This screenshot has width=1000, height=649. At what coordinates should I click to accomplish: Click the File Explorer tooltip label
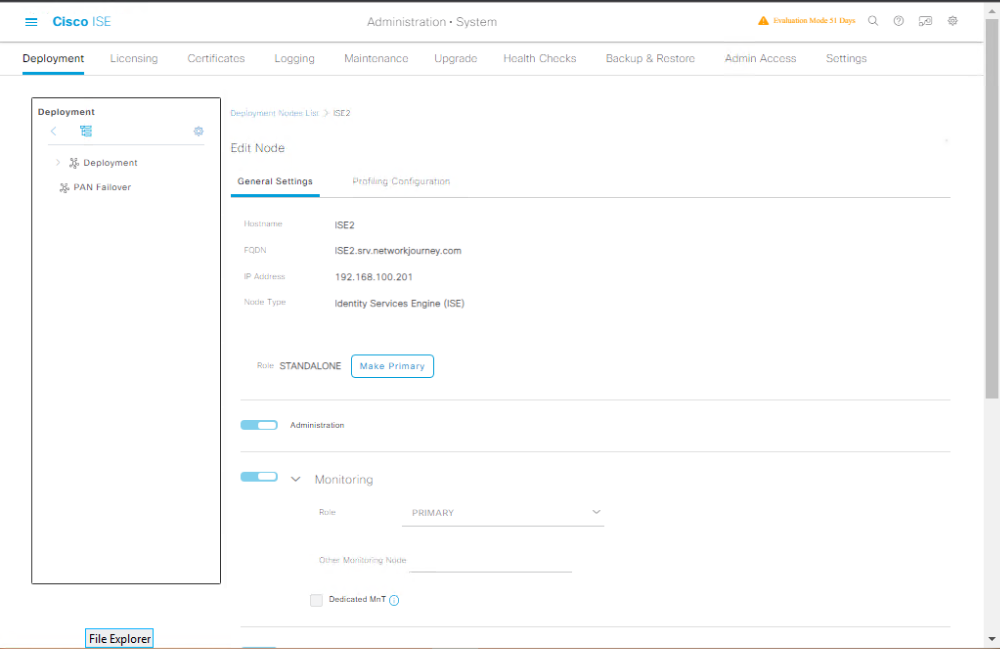[x=119, y=638]
